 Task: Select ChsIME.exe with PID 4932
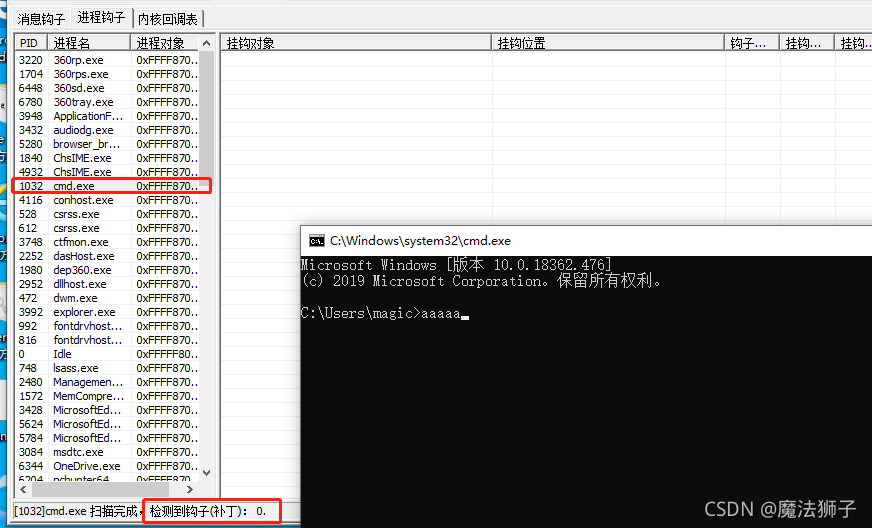pos(107,172)
